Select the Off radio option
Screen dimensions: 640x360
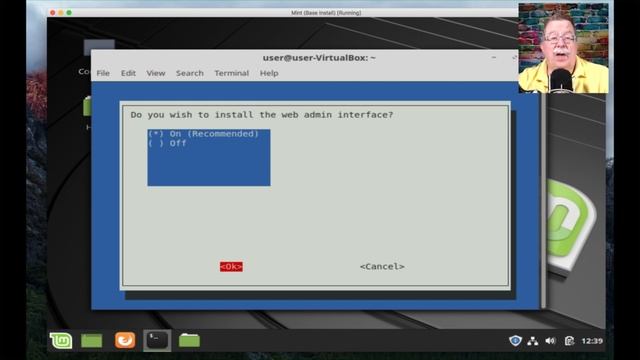click(x=167, y=143)
